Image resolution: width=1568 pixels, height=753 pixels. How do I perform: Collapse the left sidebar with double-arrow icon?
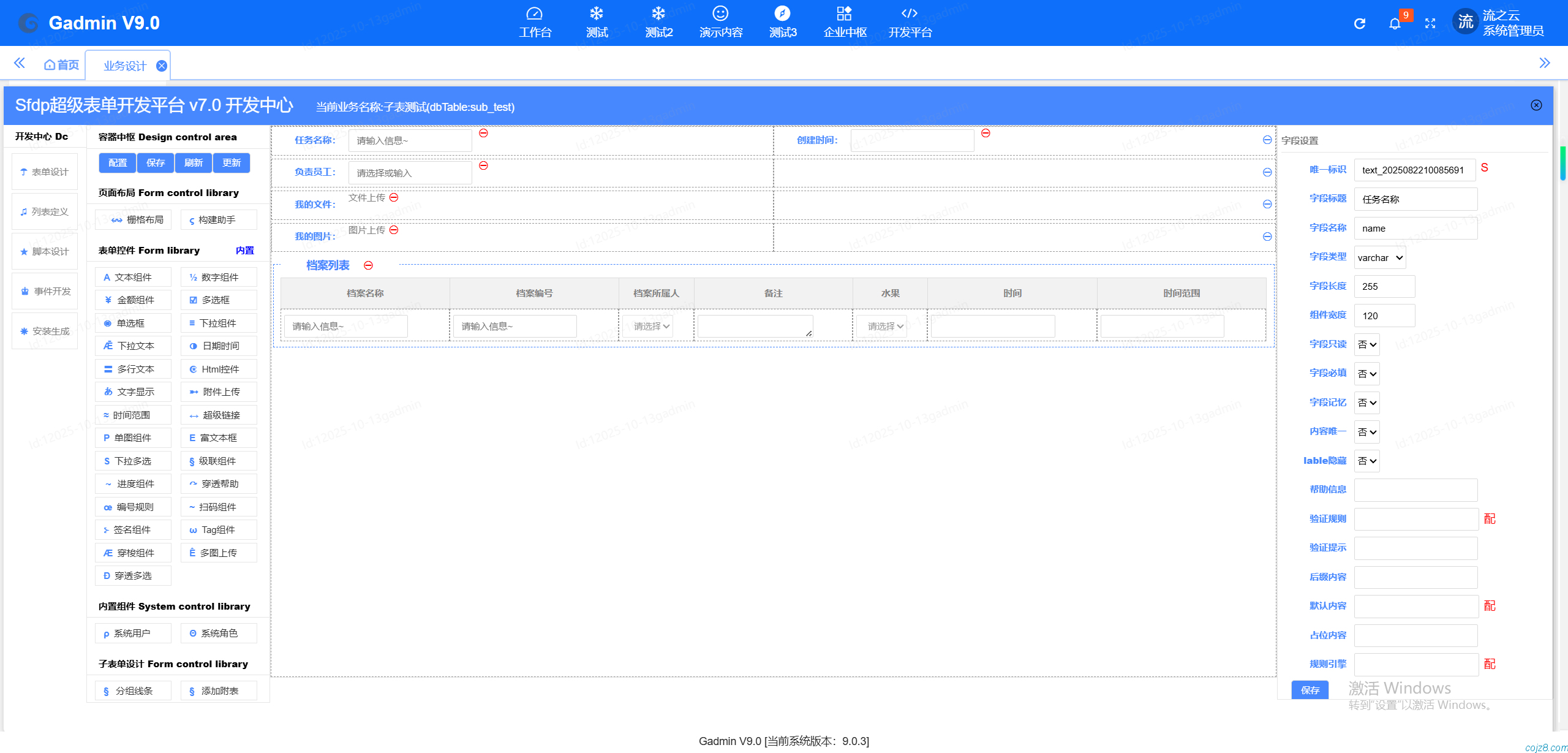(20, 63)
